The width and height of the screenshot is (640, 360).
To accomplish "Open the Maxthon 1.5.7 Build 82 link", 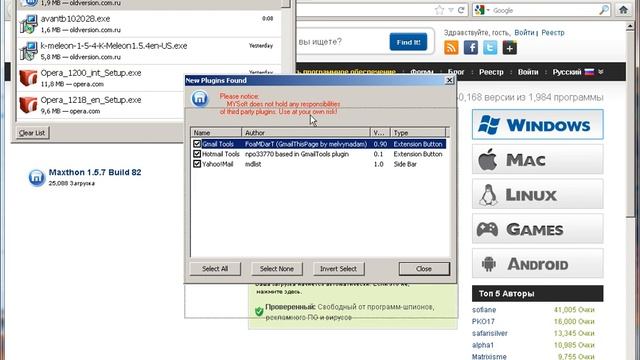I will coord(95,172).
